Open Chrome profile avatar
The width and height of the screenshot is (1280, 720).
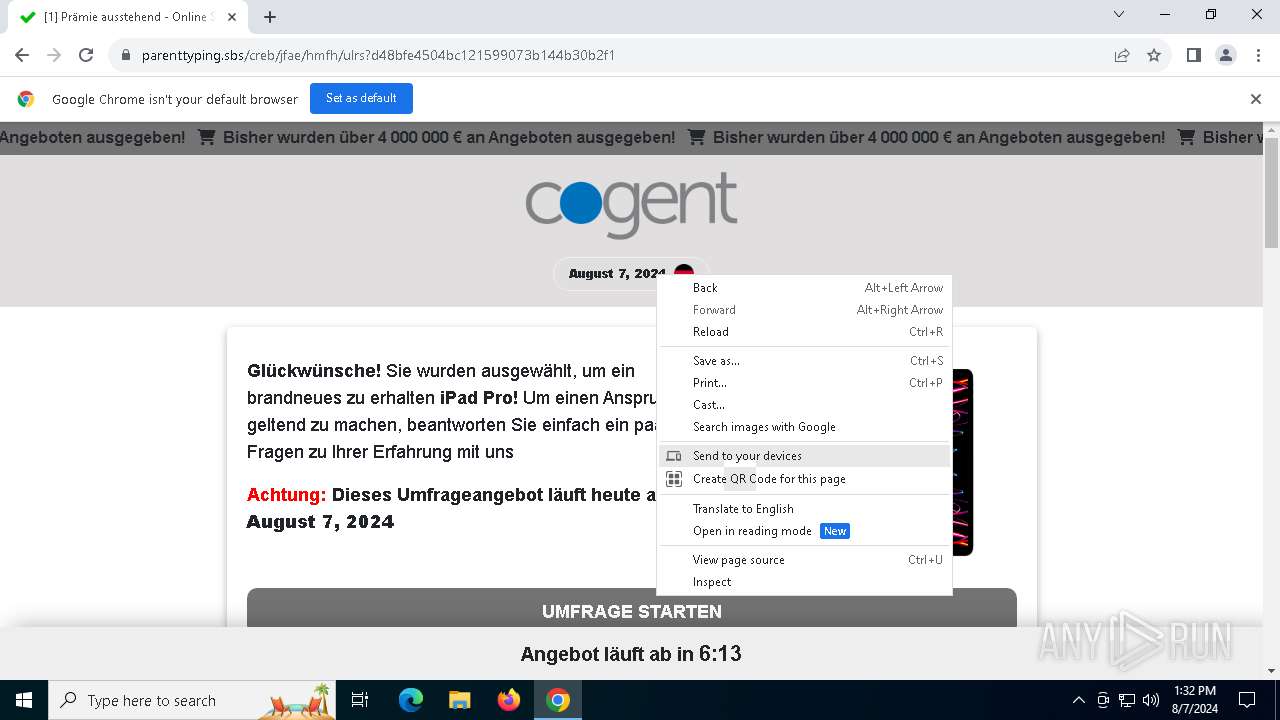(x=1226, y=55)
